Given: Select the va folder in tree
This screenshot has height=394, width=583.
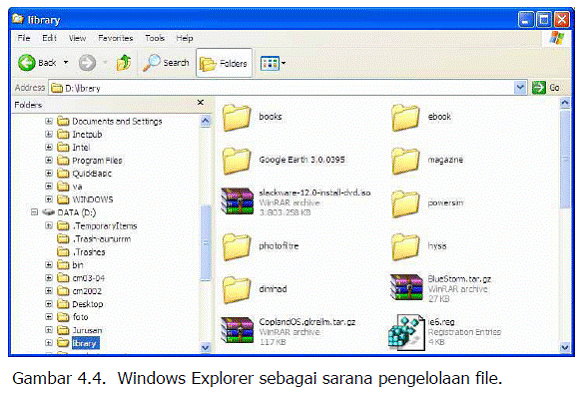Looking at the screenshot, I should pos(70,186).
